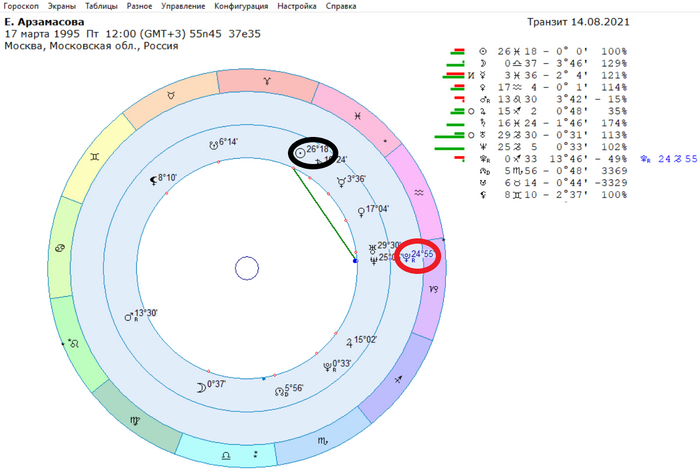This screenshot has height=473, width=700.
Task: Click the chart title Е. Арзамасова
Action: [x=44, y=22]
